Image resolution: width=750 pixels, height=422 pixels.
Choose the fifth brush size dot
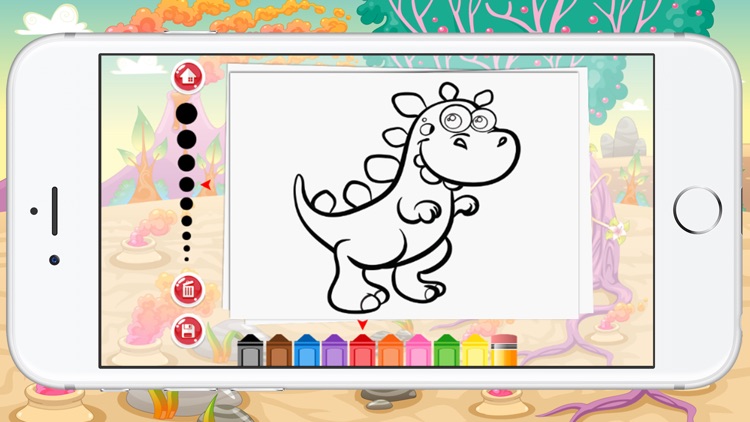187,204
